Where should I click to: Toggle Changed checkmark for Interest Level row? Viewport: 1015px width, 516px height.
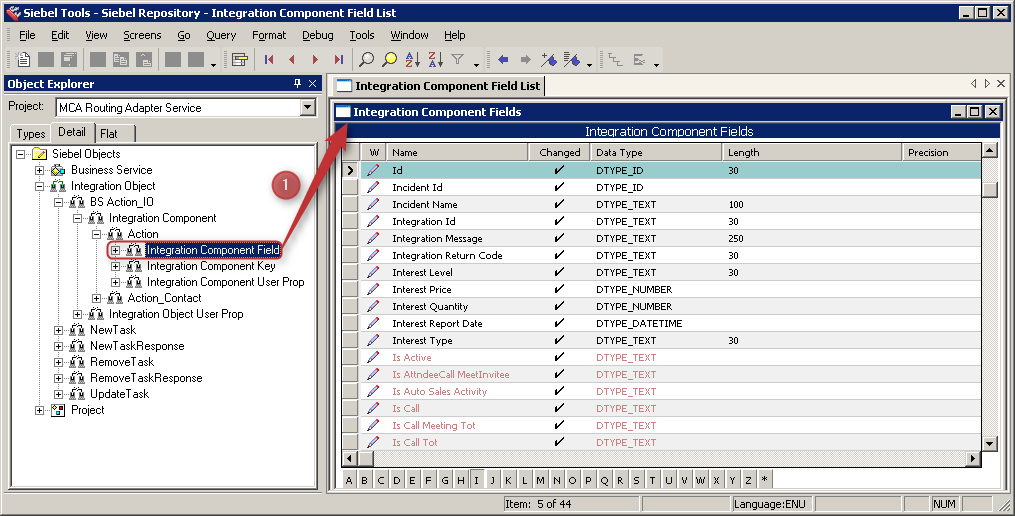pos(559,273)
